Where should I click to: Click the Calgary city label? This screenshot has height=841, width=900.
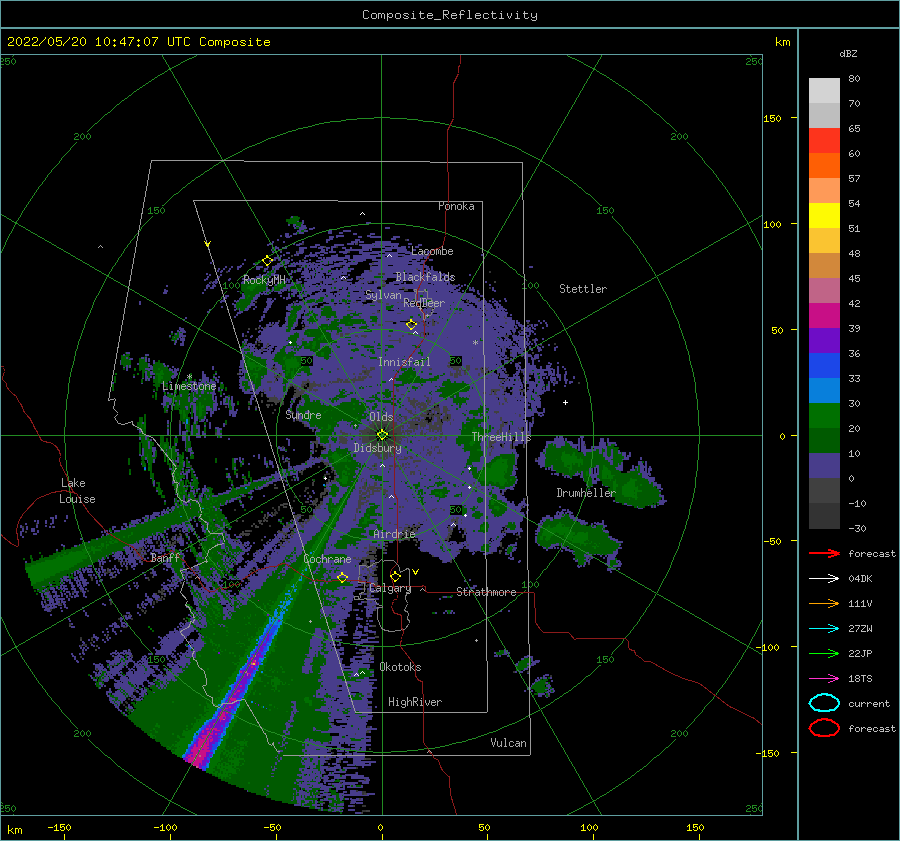(390, 588)
